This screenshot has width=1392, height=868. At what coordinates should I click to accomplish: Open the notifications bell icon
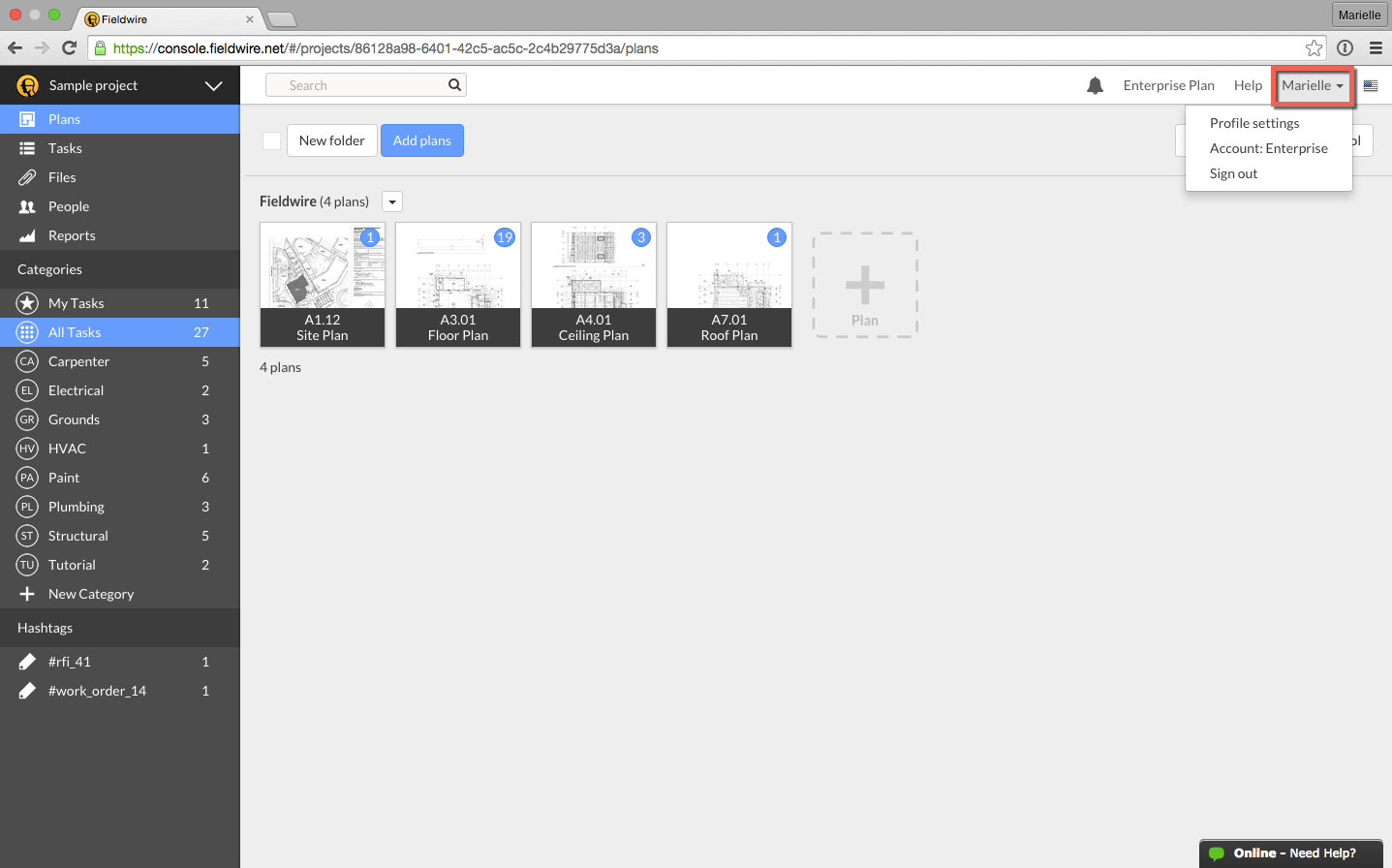1095,85
